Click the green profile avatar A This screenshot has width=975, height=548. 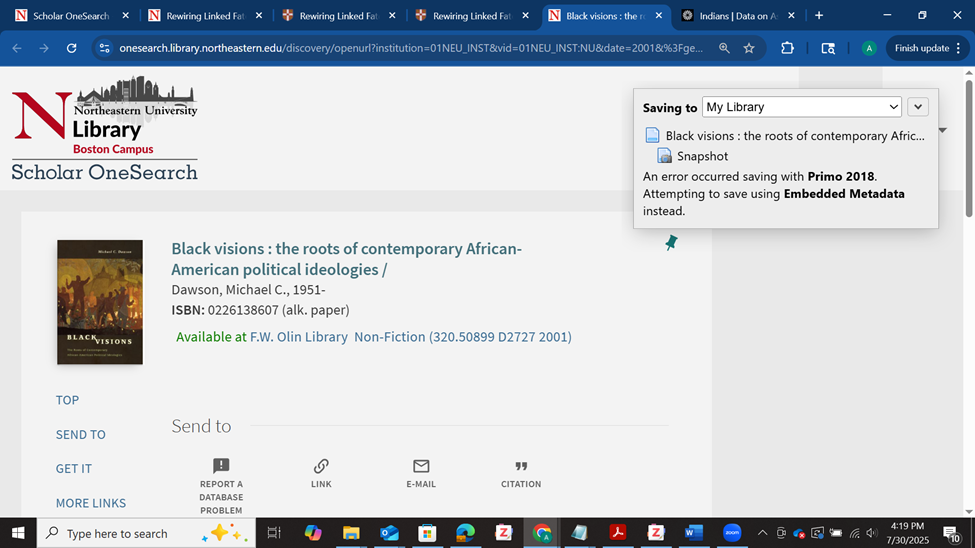(869, 48)
